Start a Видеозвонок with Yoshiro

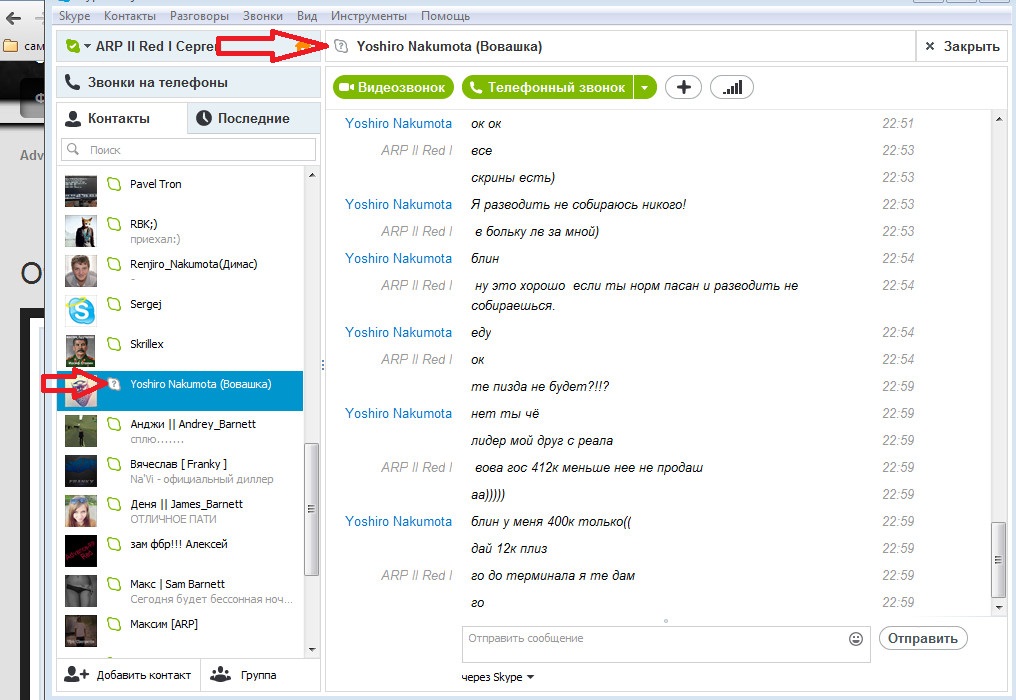coord(393,88)
